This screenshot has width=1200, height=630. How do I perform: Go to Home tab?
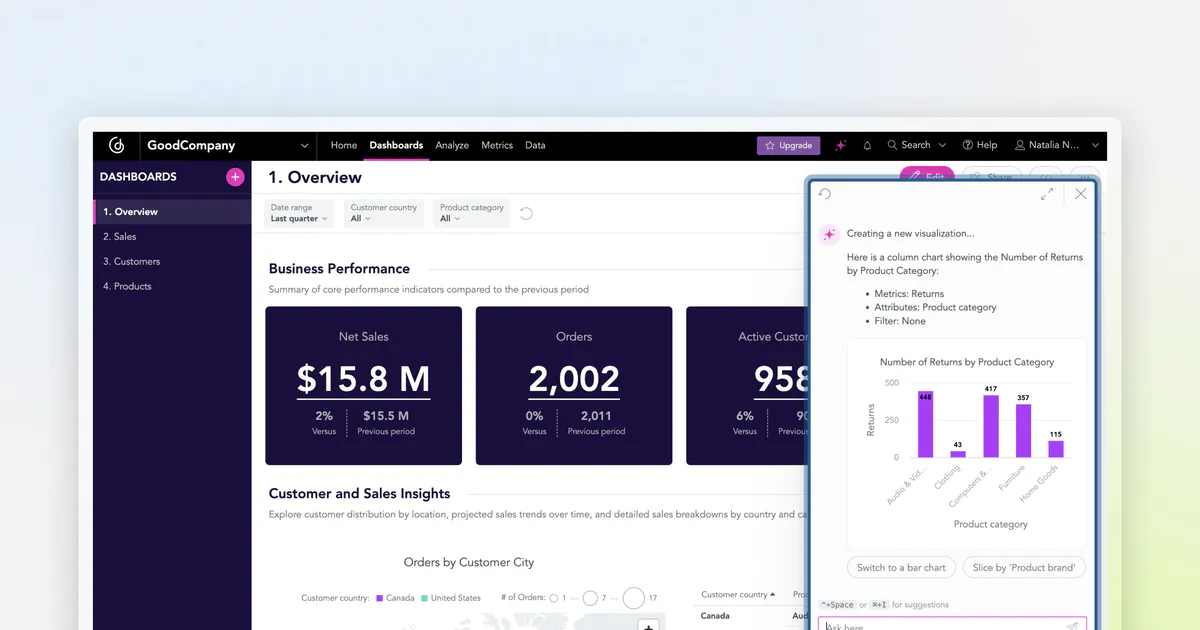tap(344, 145)
